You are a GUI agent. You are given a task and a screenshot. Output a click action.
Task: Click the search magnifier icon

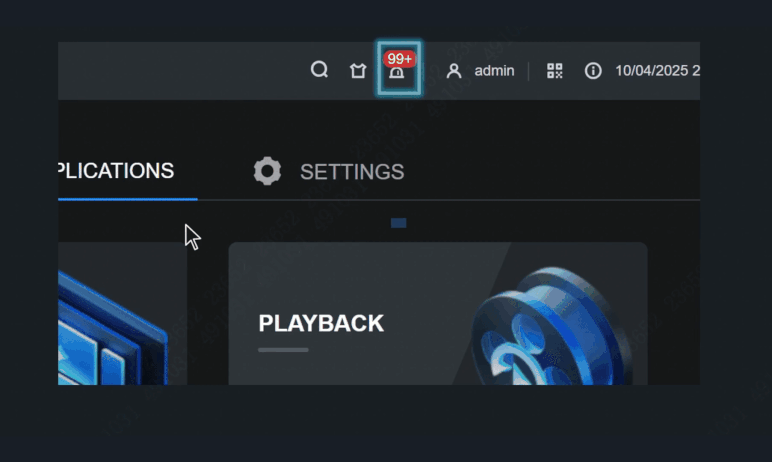(319, 70)
